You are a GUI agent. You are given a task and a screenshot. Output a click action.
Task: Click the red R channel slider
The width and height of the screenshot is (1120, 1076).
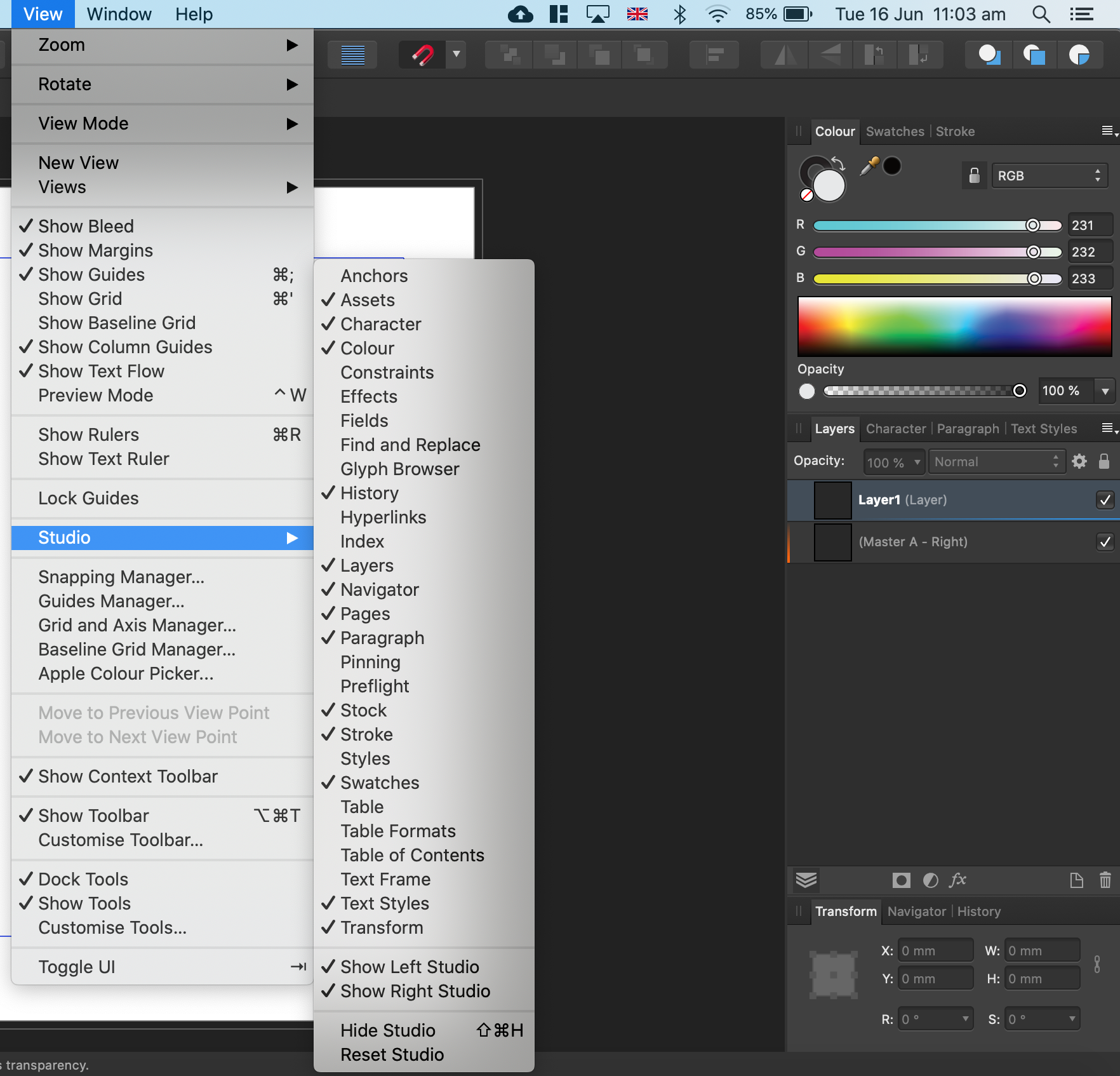click(x=937, y=225)
